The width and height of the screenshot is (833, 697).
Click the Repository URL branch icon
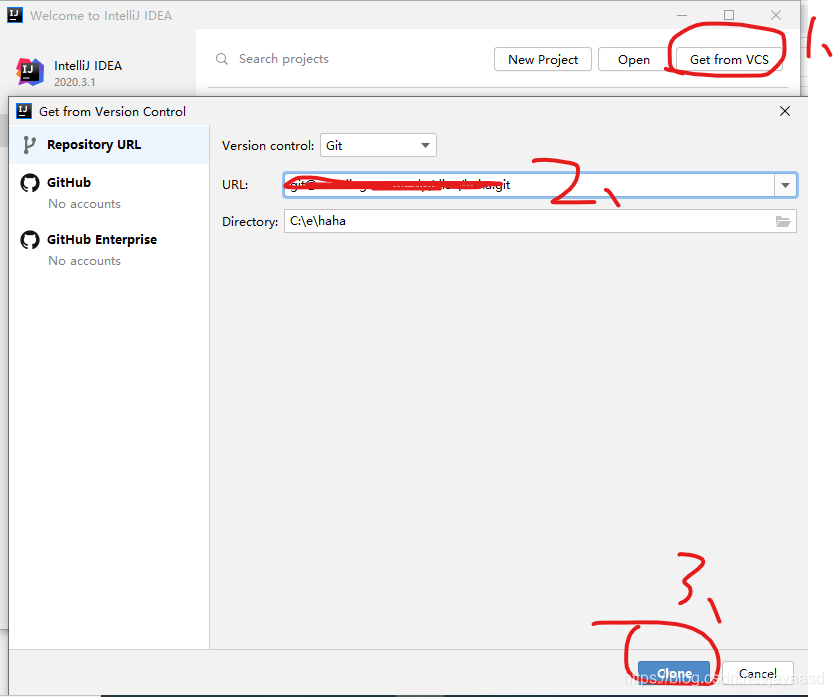click(x=29, y=145)
